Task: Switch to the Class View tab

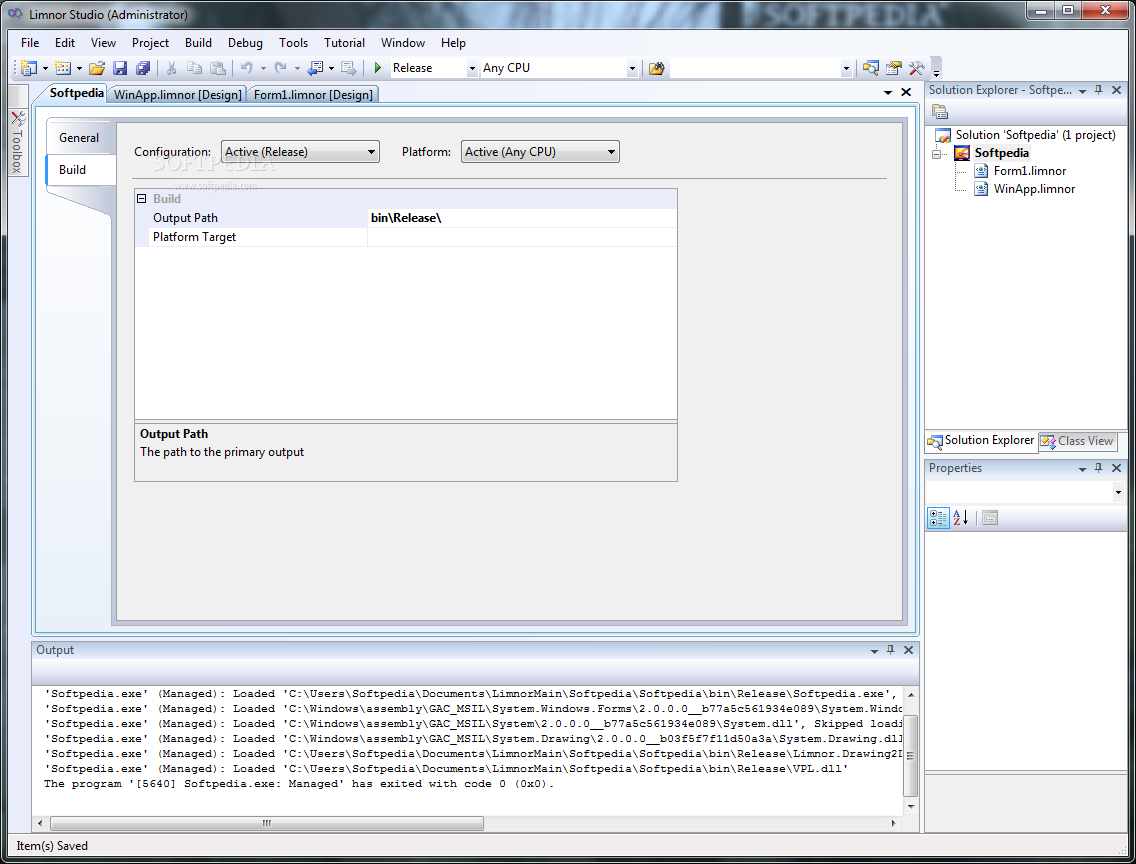Action: pos(1078,440)
